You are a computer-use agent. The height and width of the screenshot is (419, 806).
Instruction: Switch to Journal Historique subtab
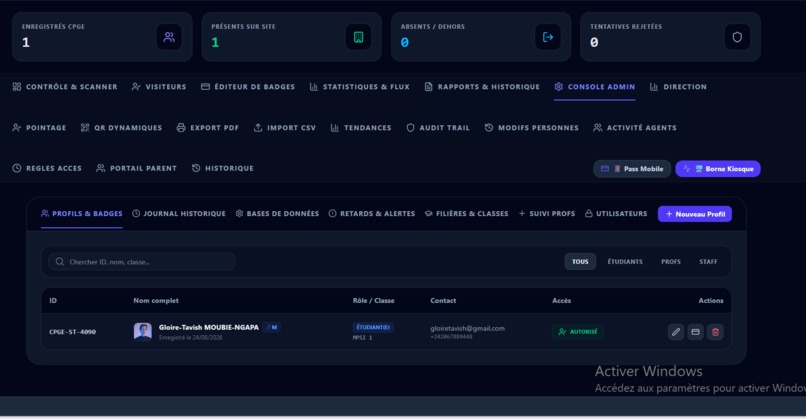click(x=179, y=213)
